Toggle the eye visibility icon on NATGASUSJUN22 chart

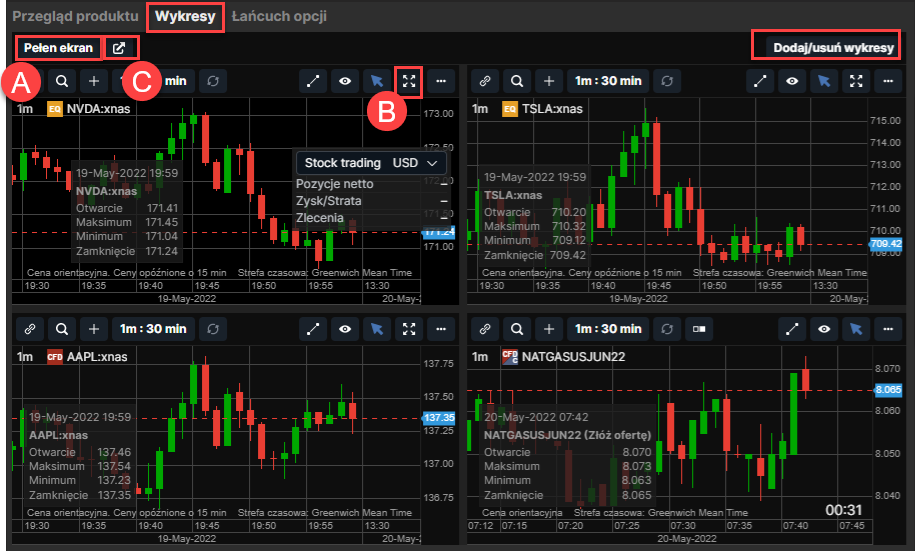(824, 329)
